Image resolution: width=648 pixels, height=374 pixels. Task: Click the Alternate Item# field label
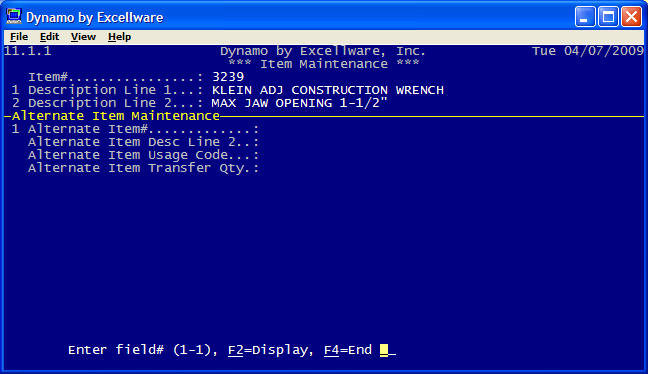tap(143, 129)
